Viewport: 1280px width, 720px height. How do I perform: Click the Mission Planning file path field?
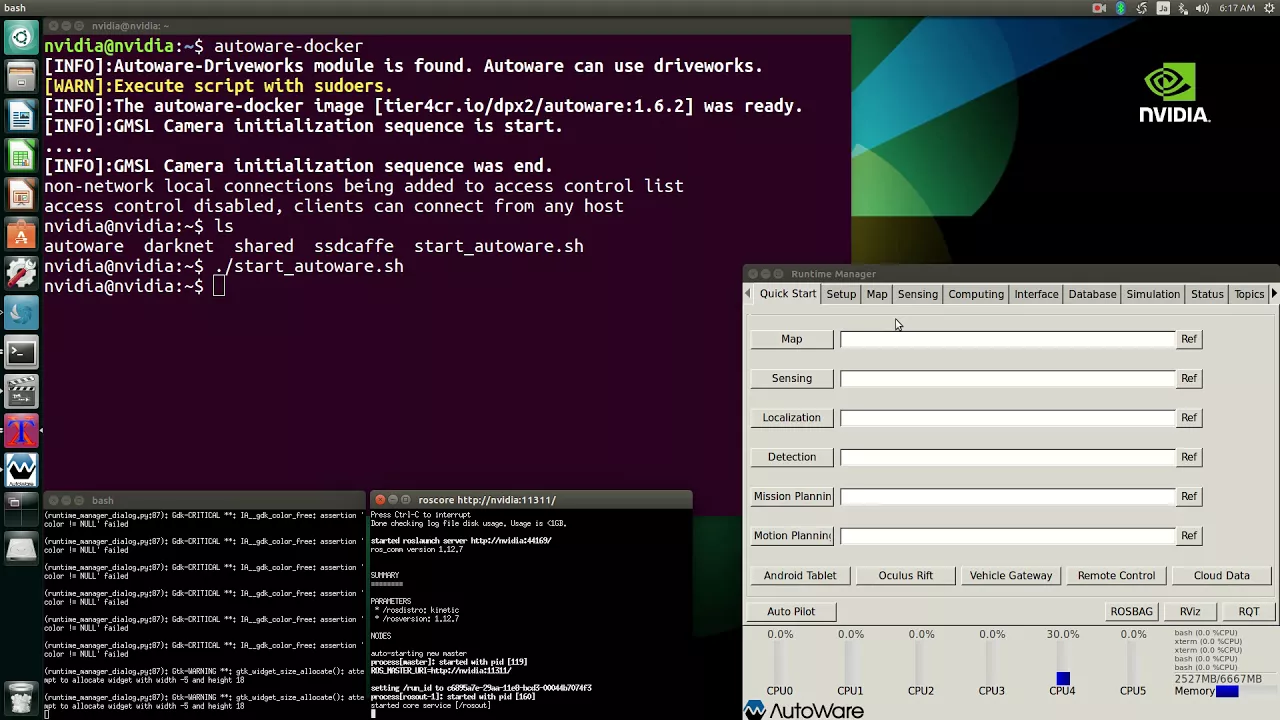point(1007,496)
